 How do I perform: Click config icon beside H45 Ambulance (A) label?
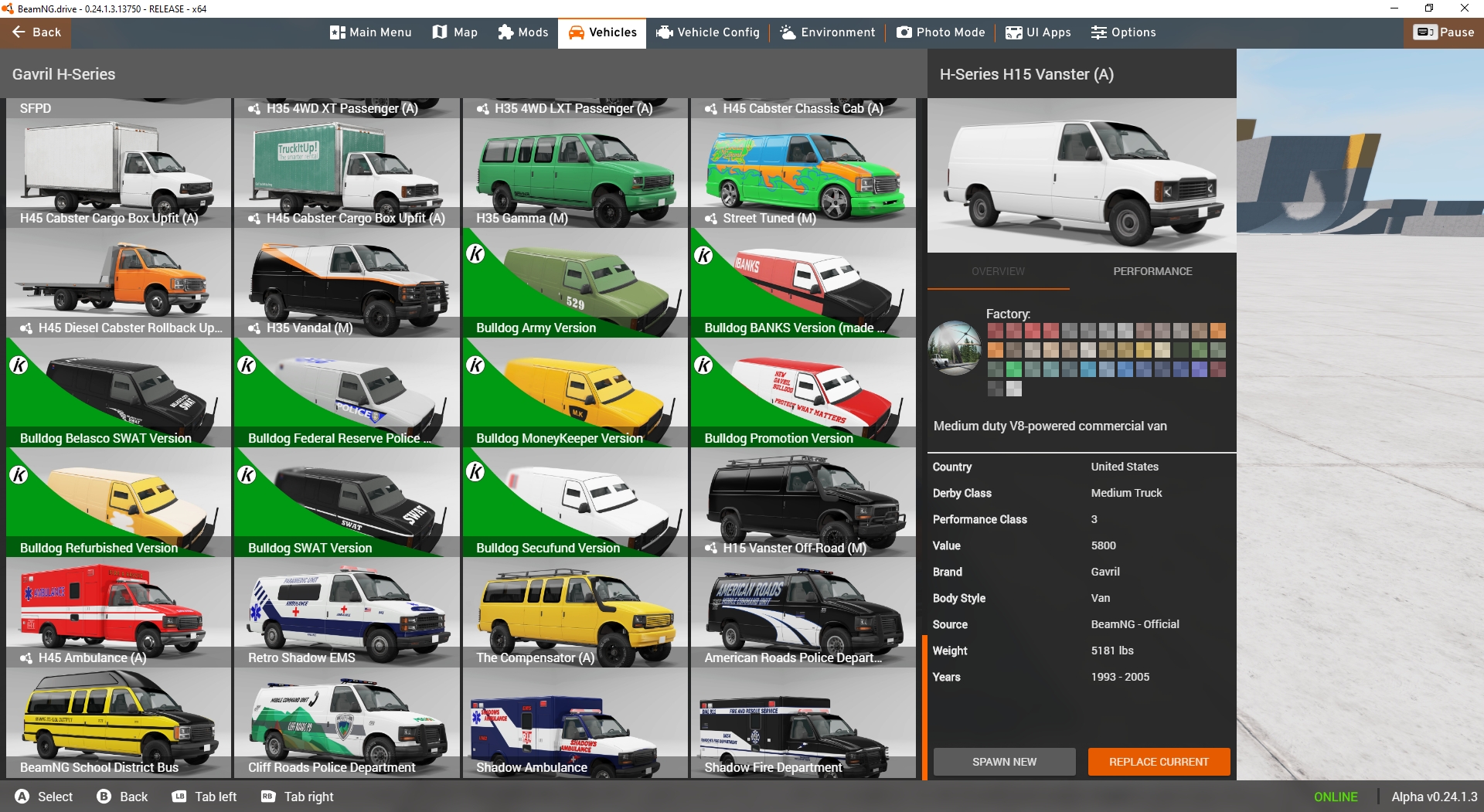pos(26,658)
